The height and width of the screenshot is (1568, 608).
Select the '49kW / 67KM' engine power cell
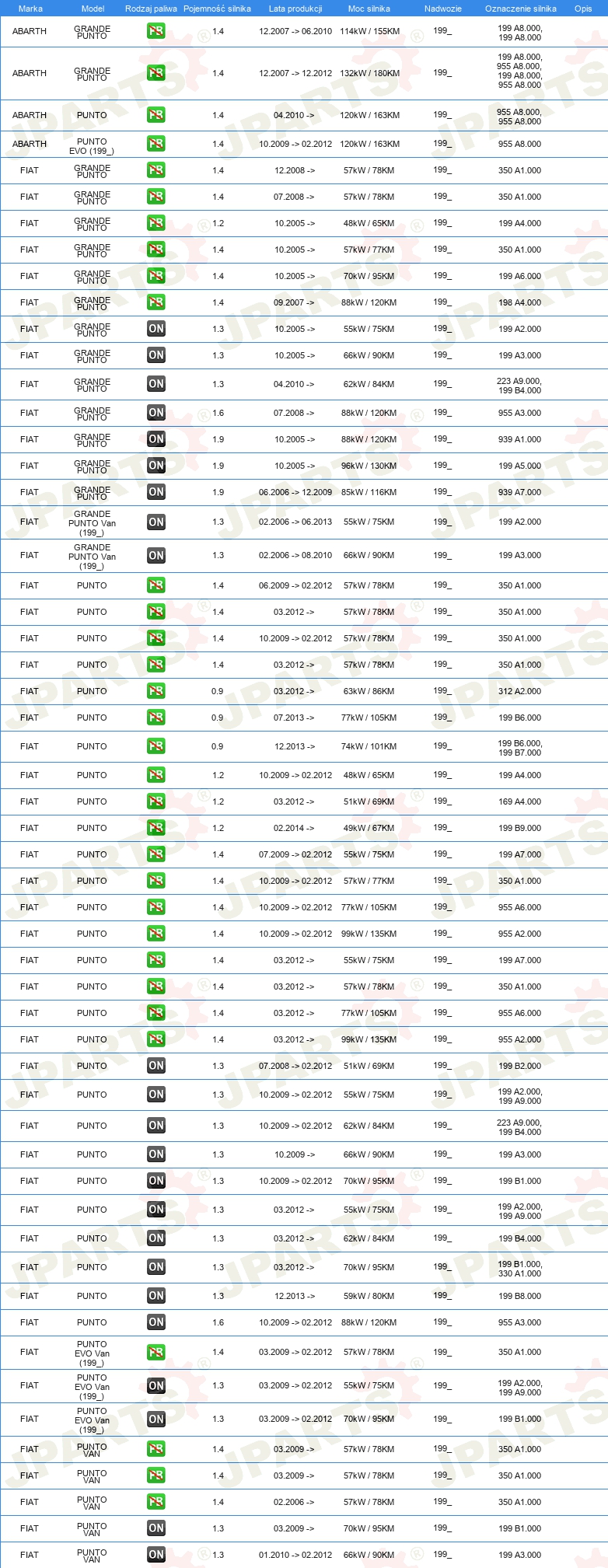click(x=369, y=829)
